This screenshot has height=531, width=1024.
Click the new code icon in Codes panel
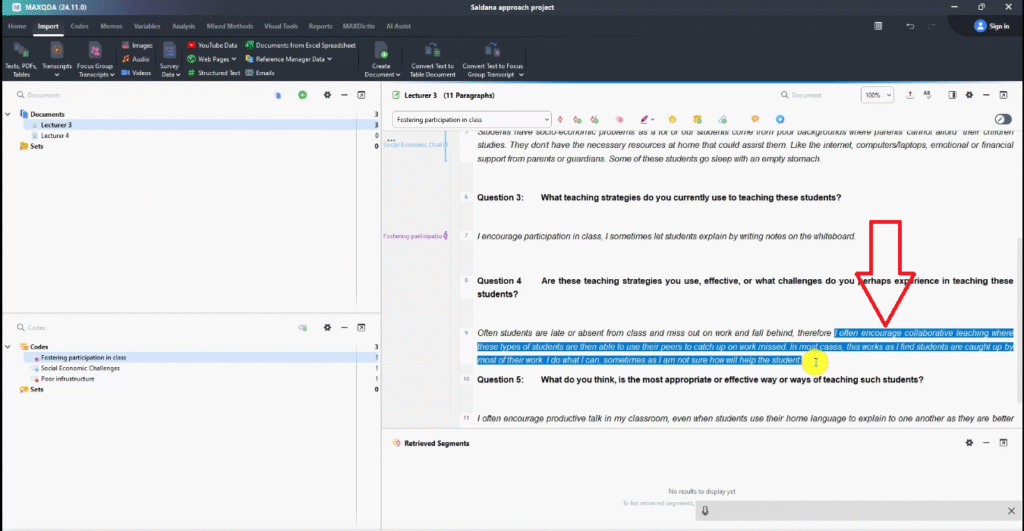point(302,328)
